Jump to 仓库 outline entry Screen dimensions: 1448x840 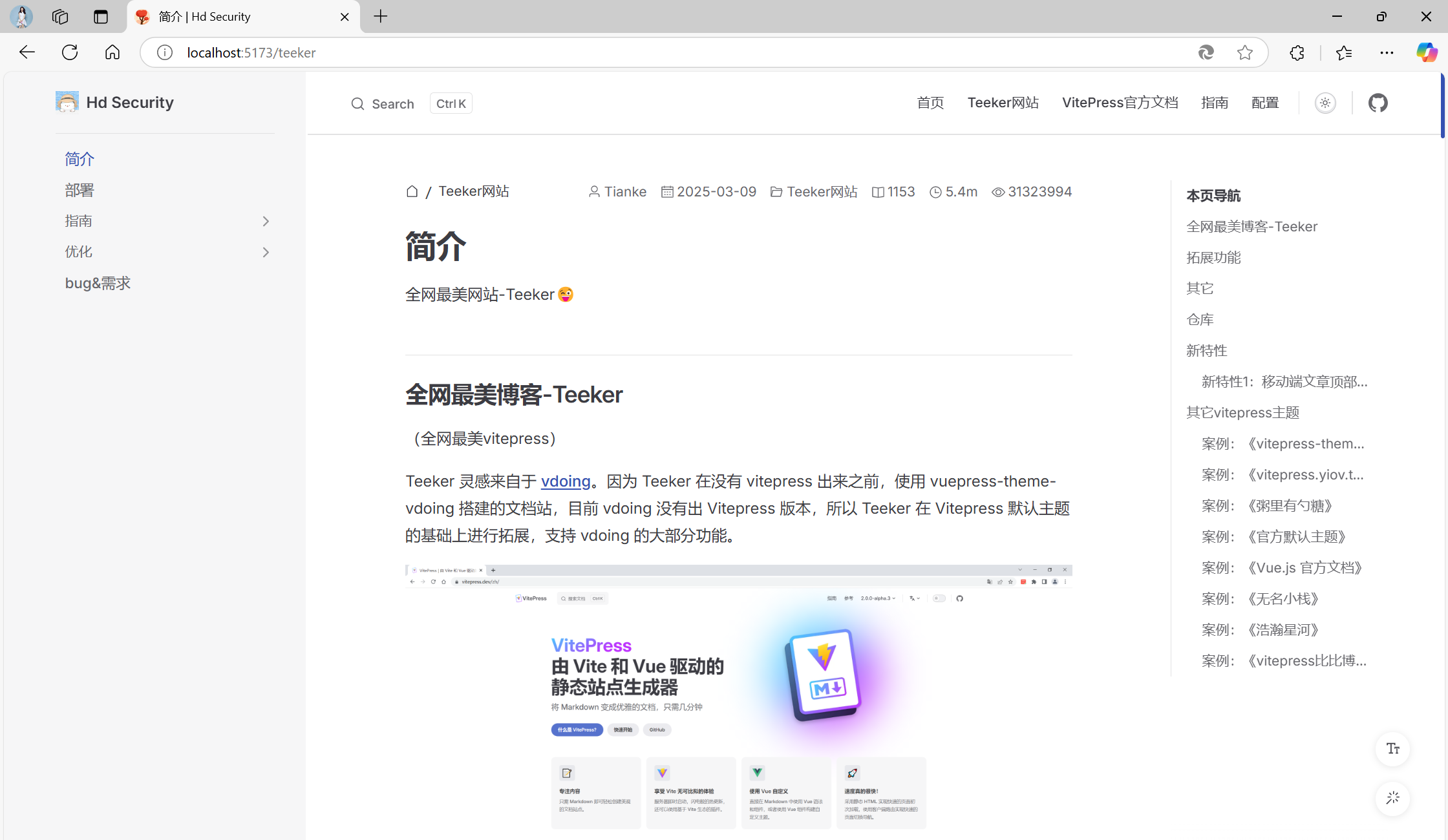point(1200,319)
